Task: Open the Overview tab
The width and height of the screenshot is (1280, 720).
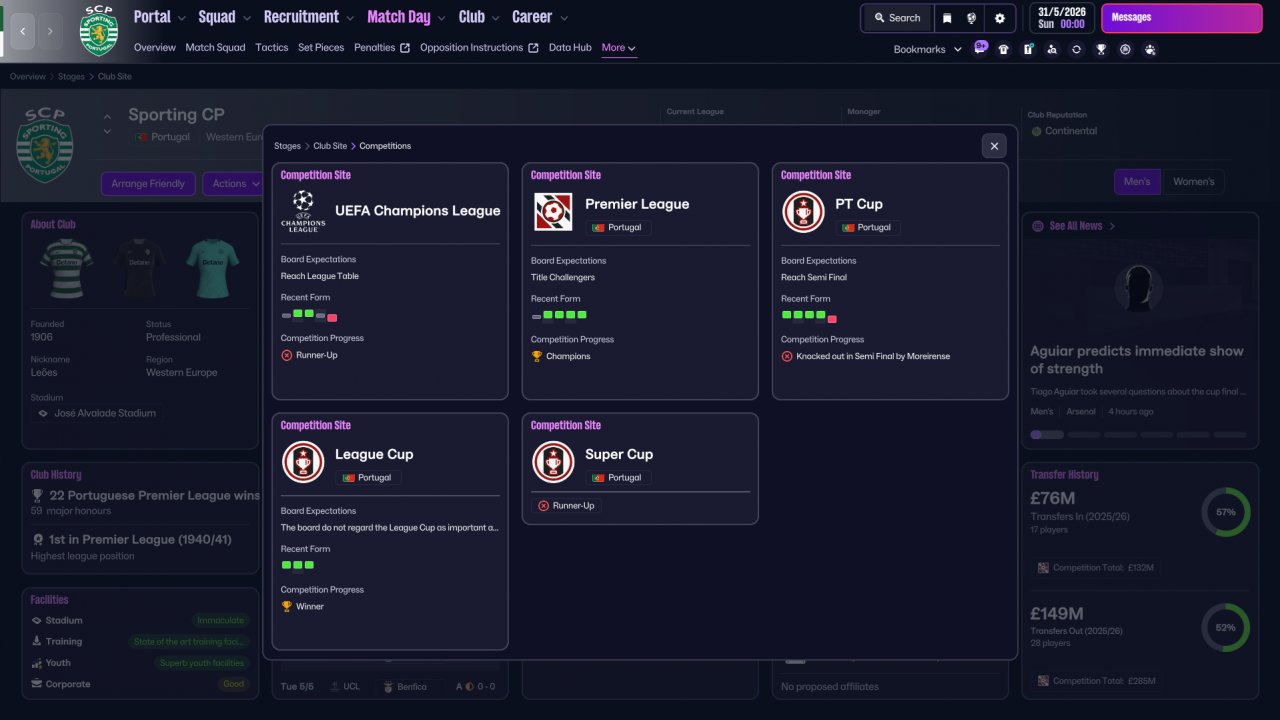Action: pyautogui.click(x=155, y=48)
